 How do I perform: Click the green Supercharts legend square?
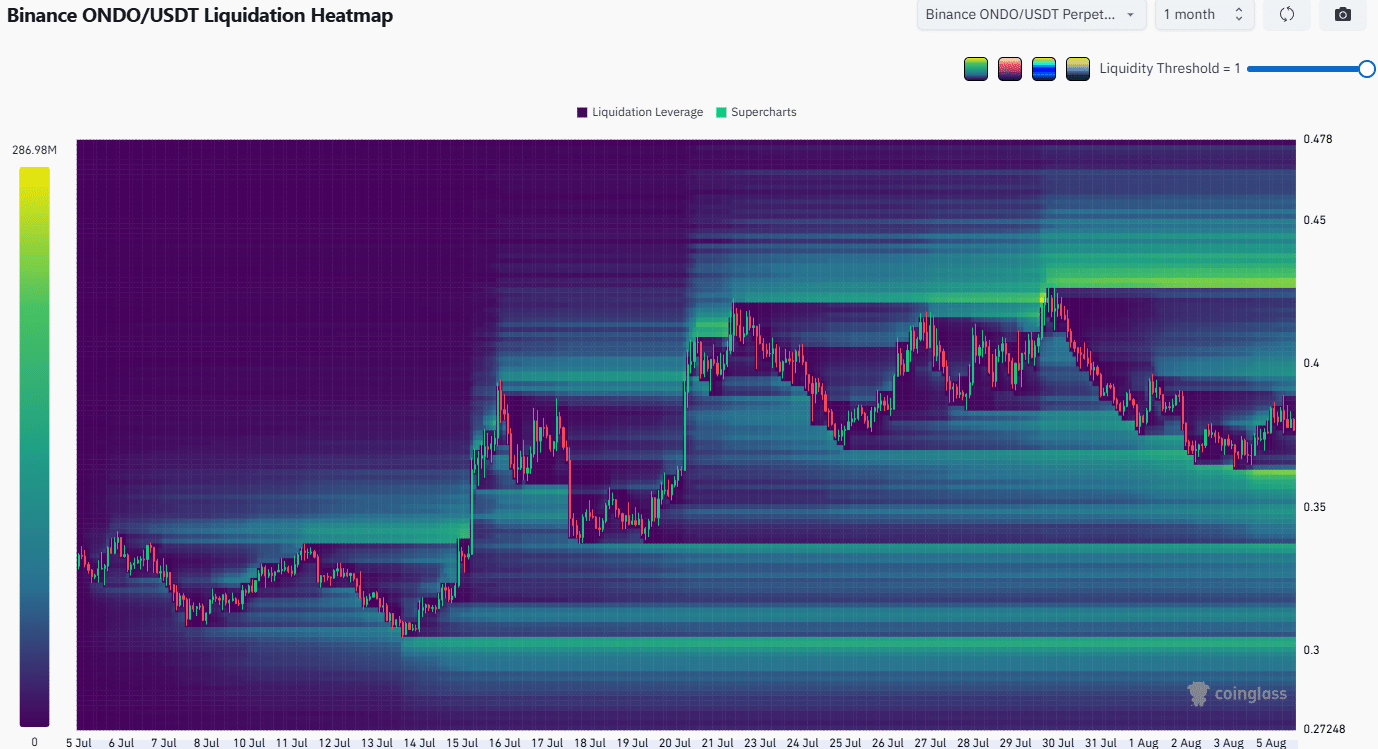(722, 112)
